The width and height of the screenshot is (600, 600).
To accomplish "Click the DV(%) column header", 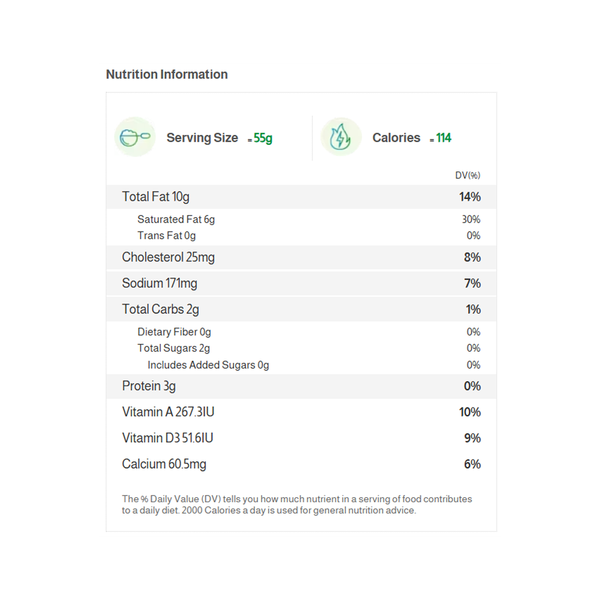I will click(467, 176).
